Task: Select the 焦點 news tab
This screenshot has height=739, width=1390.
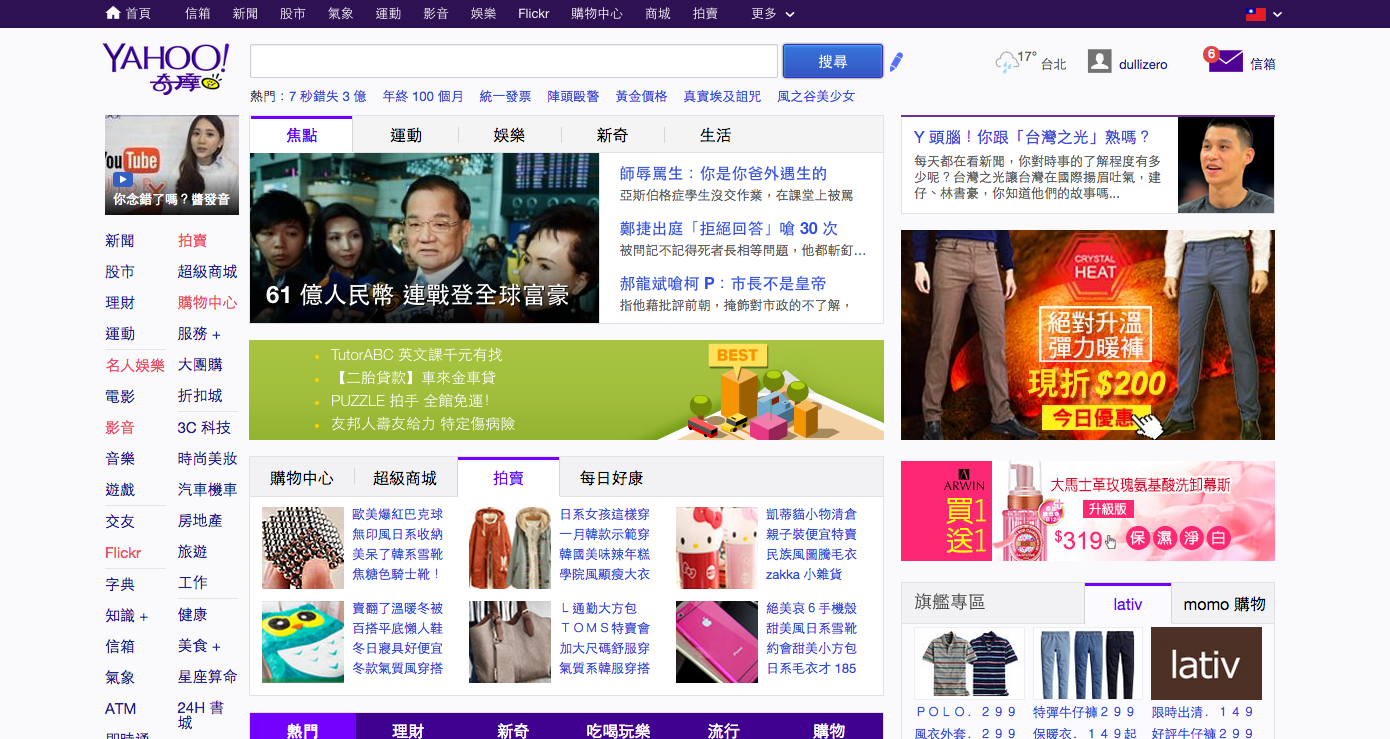Action: (x=302, y=135)
